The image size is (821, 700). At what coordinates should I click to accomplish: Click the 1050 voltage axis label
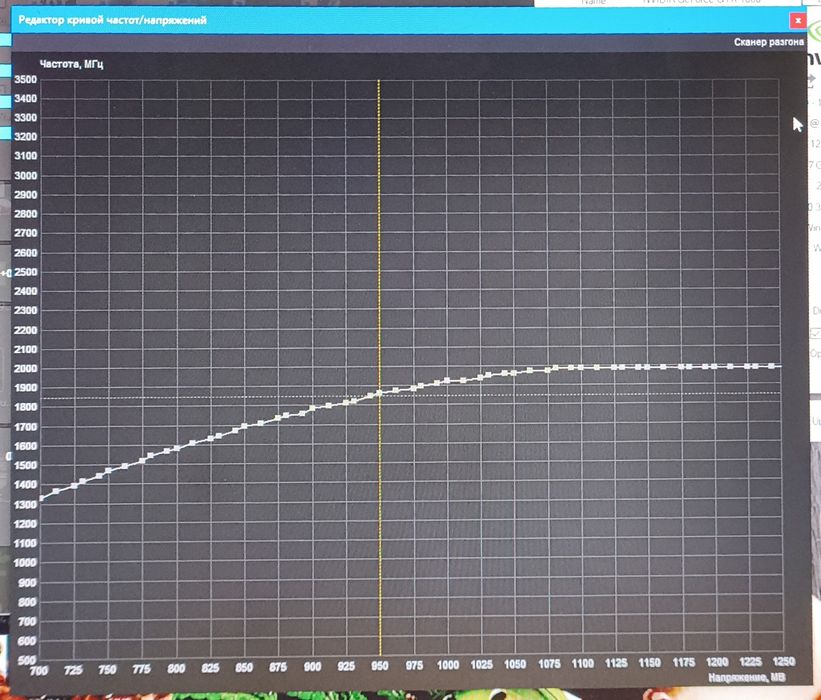[x=515, y=664]
